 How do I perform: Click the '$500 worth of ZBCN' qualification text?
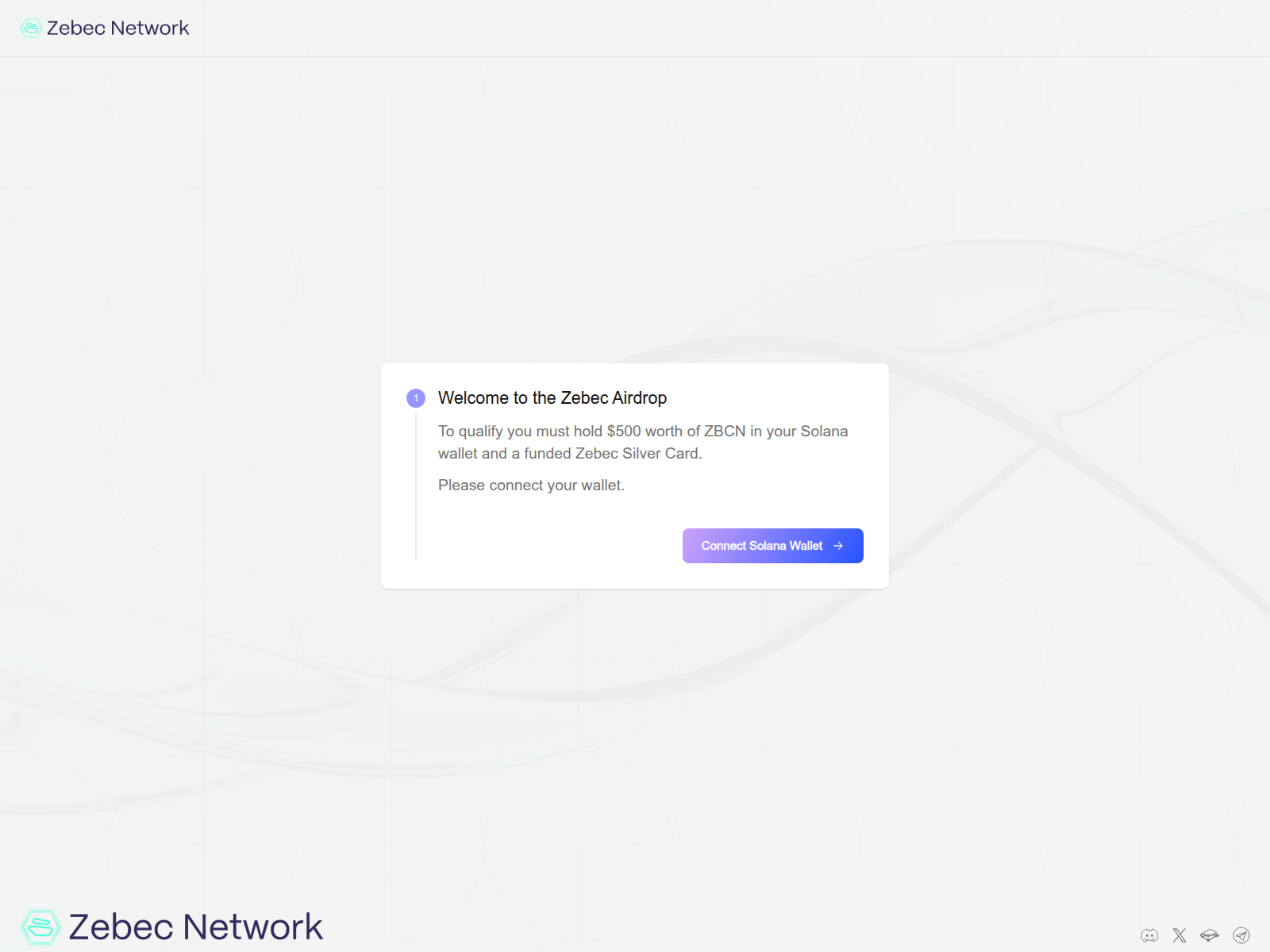676,432
